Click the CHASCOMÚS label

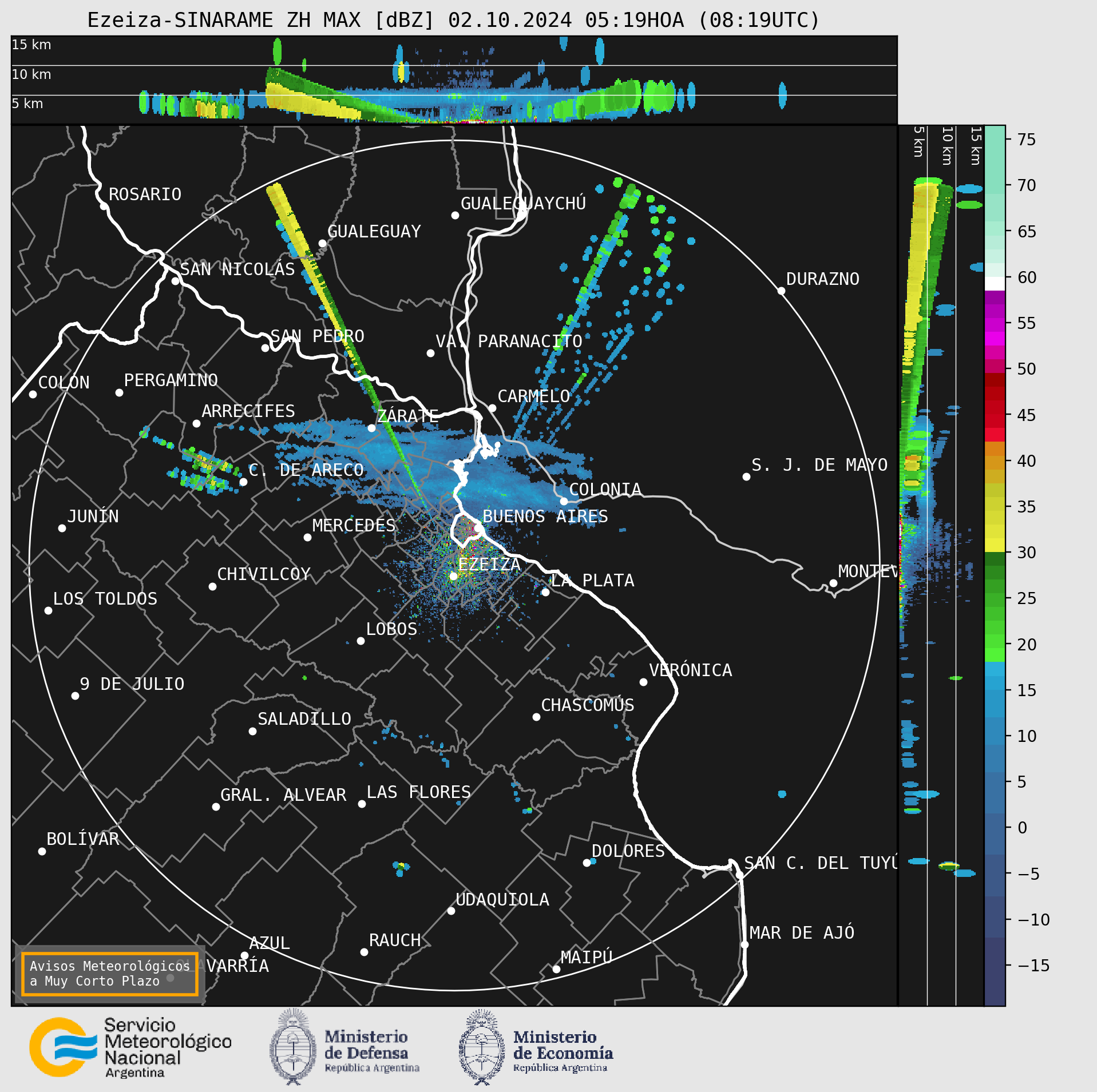coord(588,705)
